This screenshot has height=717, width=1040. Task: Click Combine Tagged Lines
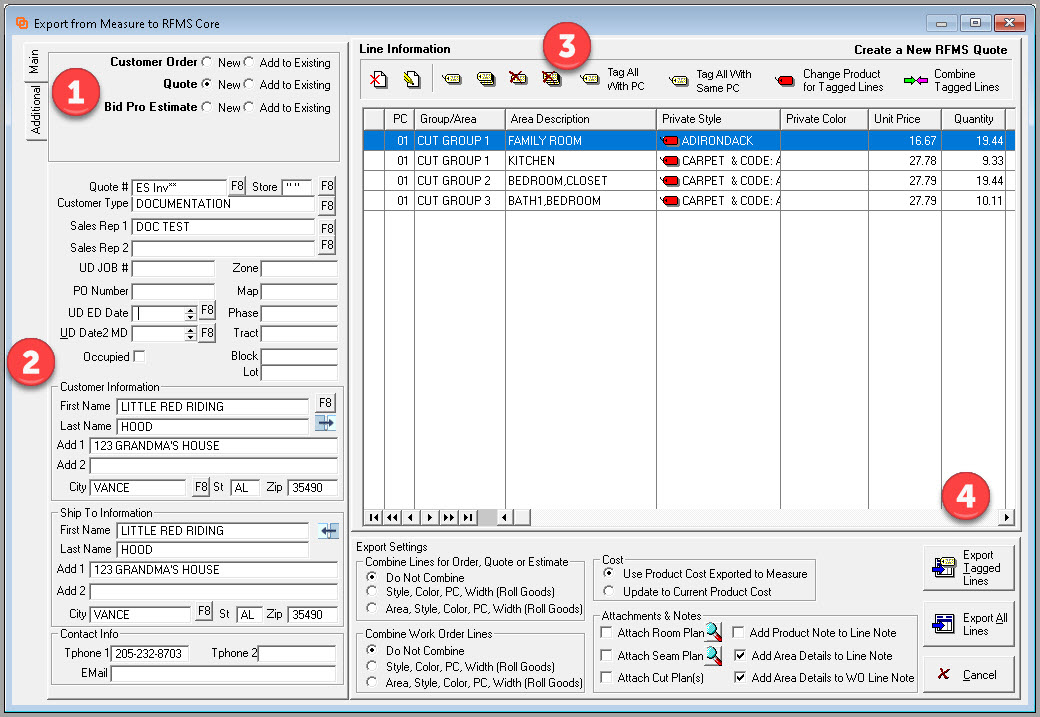952,81
